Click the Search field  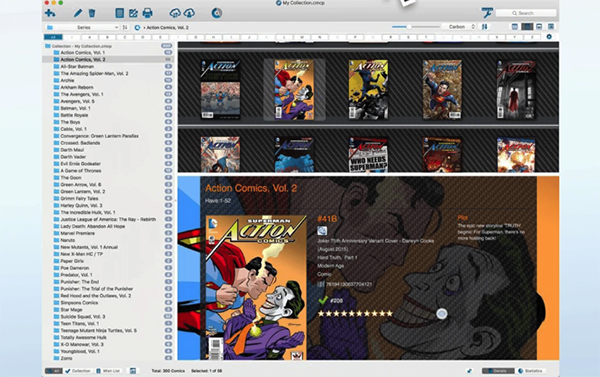526,13
